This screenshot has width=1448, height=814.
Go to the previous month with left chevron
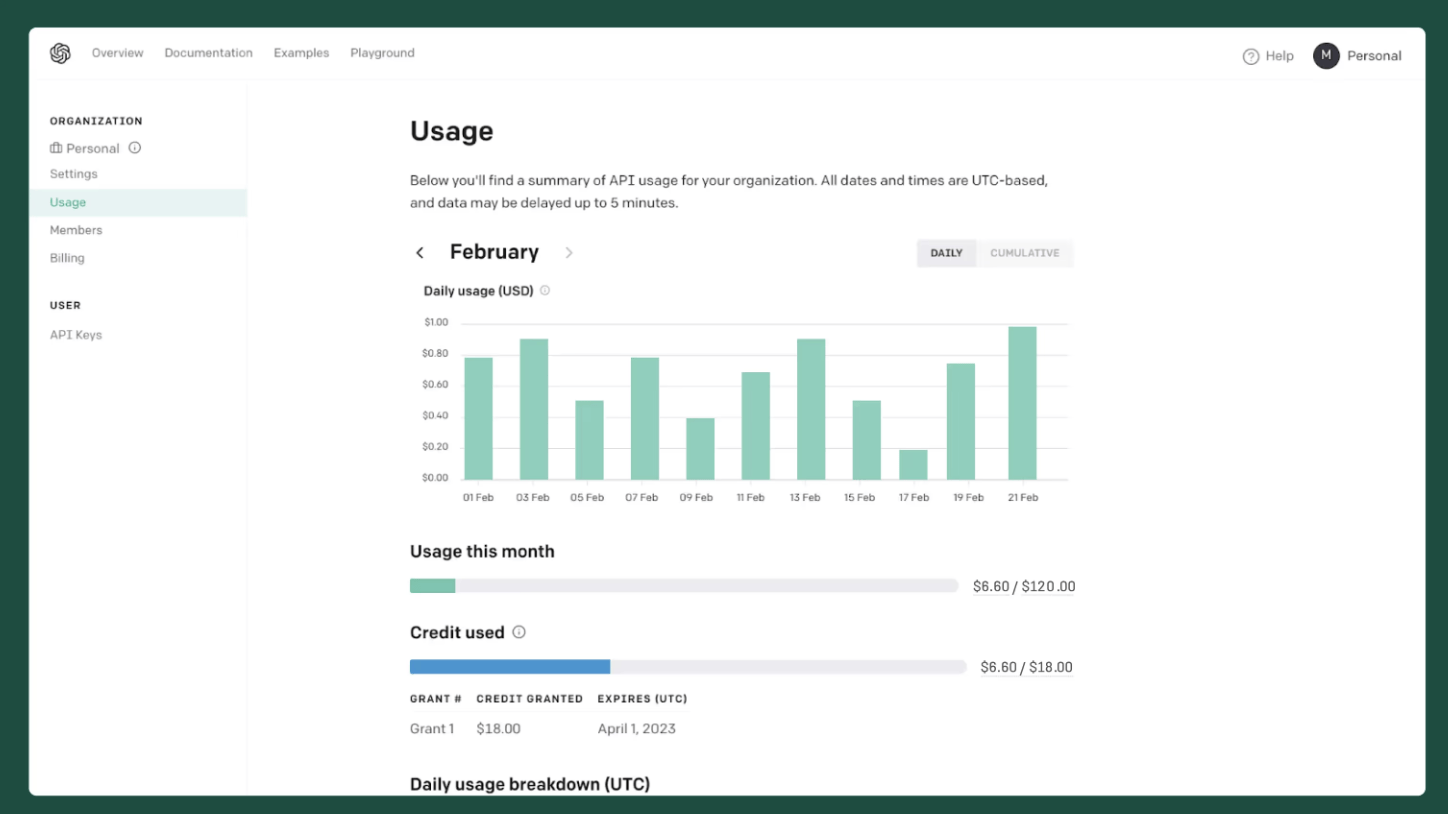point(420,252)
